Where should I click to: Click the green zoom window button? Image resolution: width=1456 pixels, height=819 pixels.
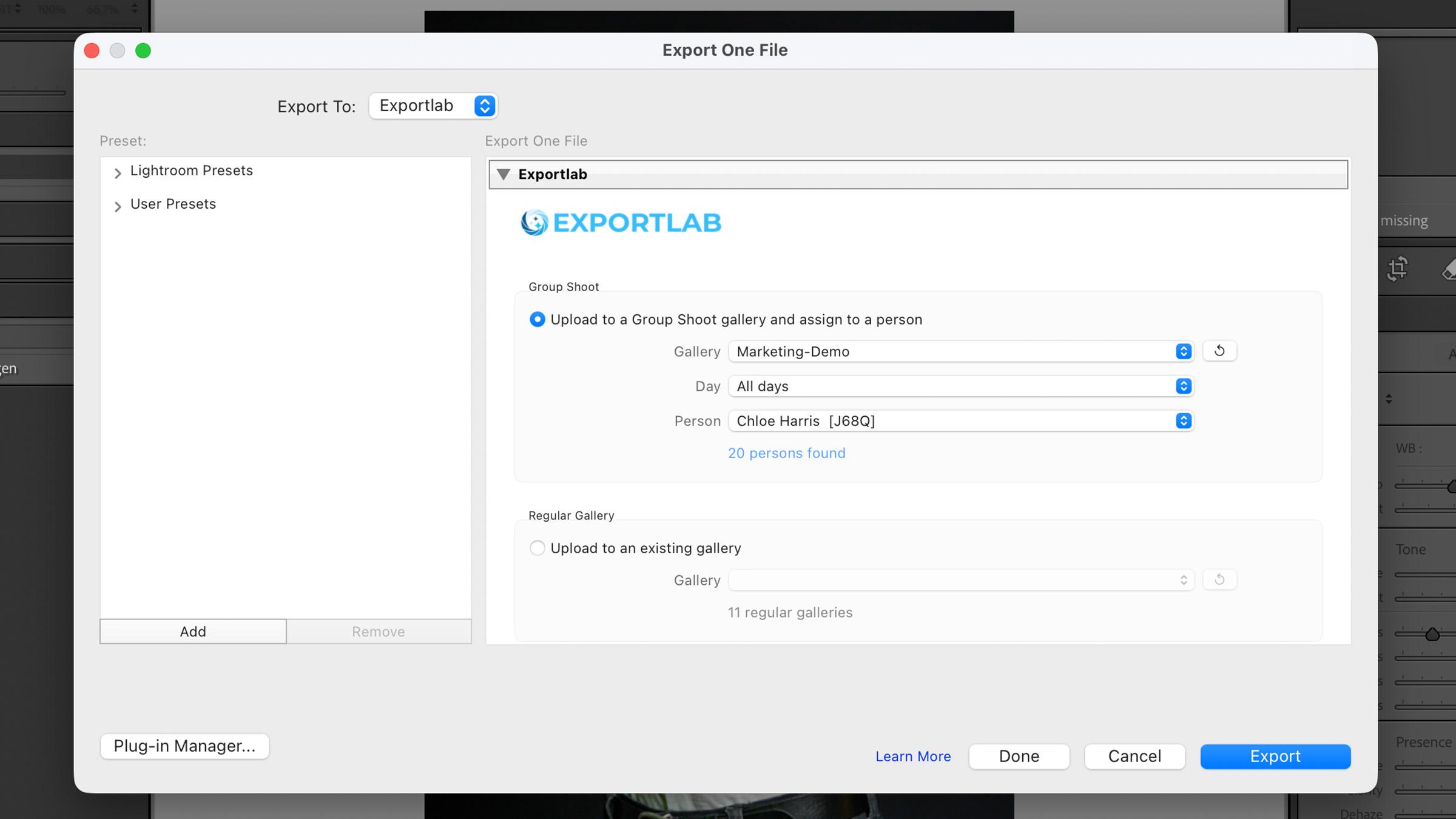143,50
